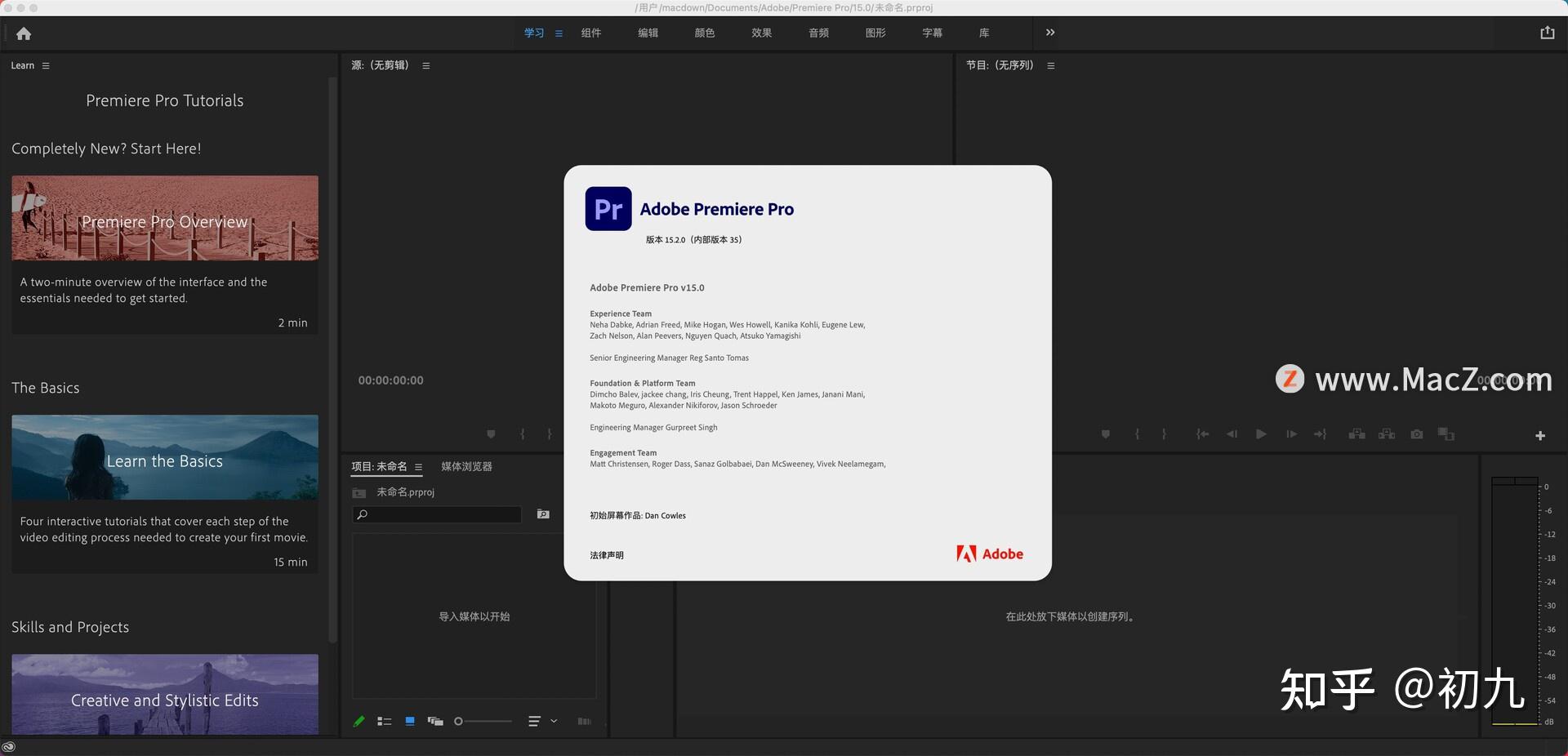Open the sort icons menu button
1568x756 pixels.
pos(534,721)
